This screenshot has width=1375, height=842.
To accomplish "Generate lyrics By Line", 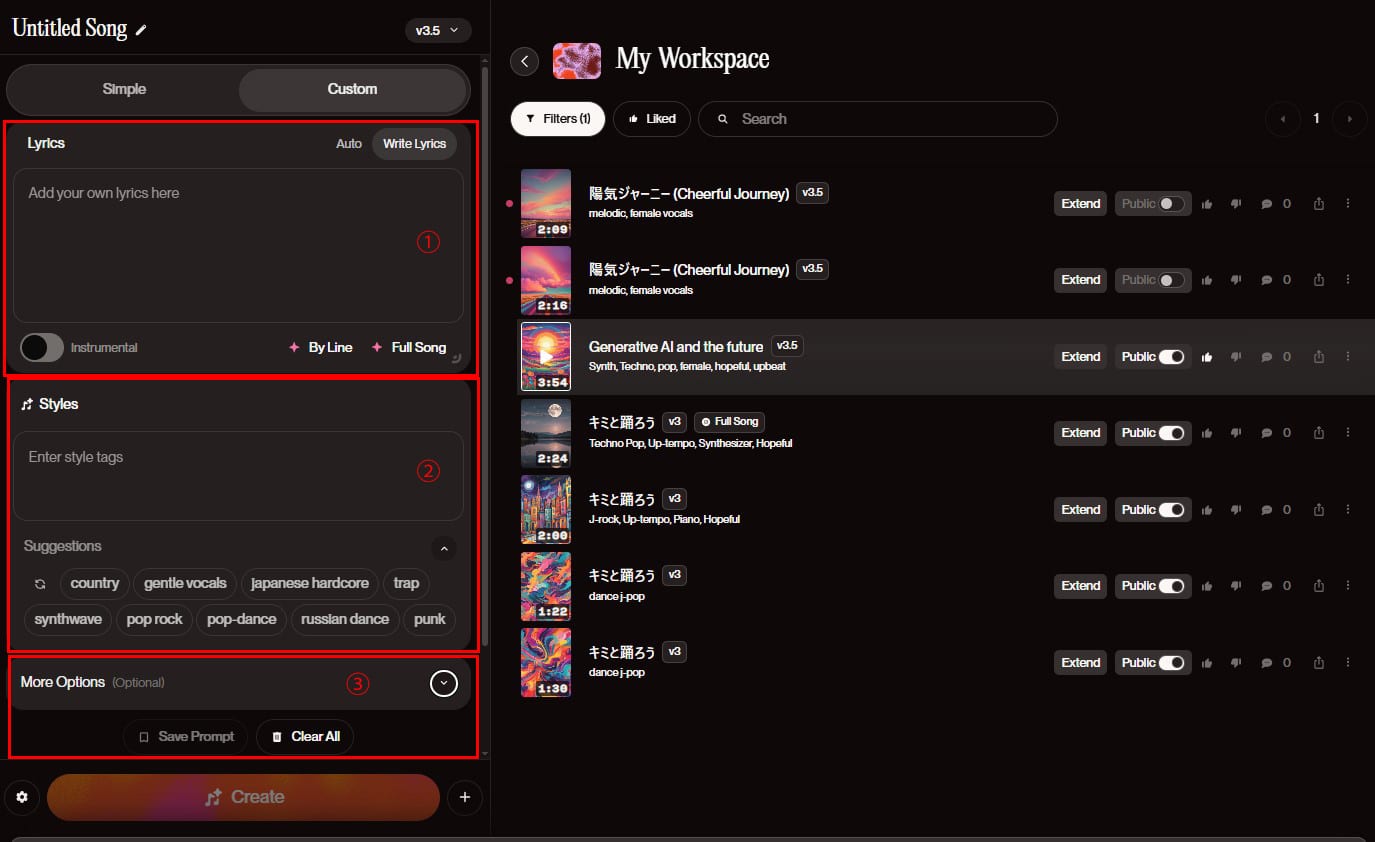I will (x=320, y=347).
